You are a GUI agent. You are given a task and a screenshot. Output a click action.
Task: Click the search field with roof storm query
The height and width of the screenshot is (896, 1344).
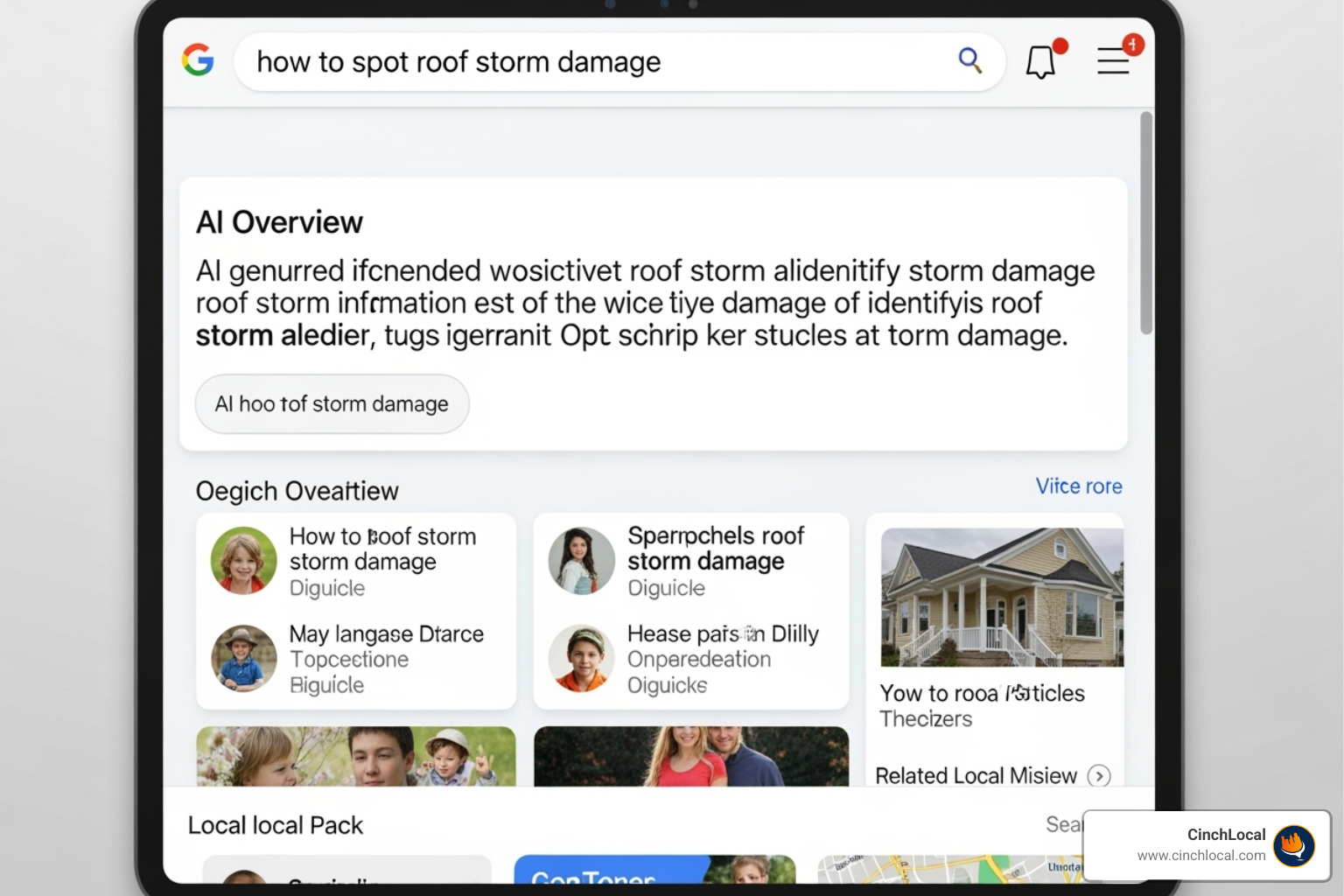pyautogui.click(x=595, y=62)
